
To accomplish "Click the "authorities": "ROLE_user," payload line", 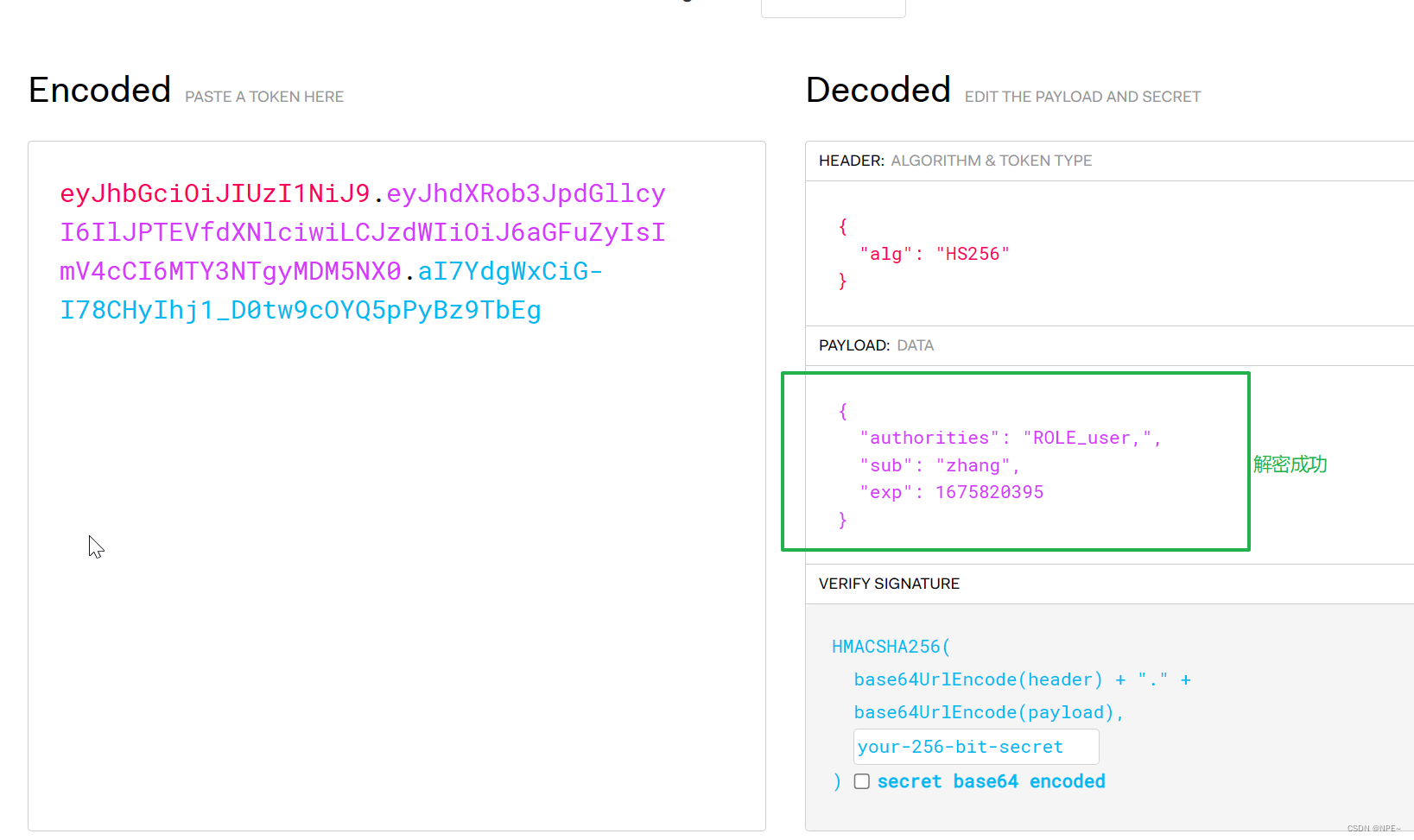I will point(1011,438).
